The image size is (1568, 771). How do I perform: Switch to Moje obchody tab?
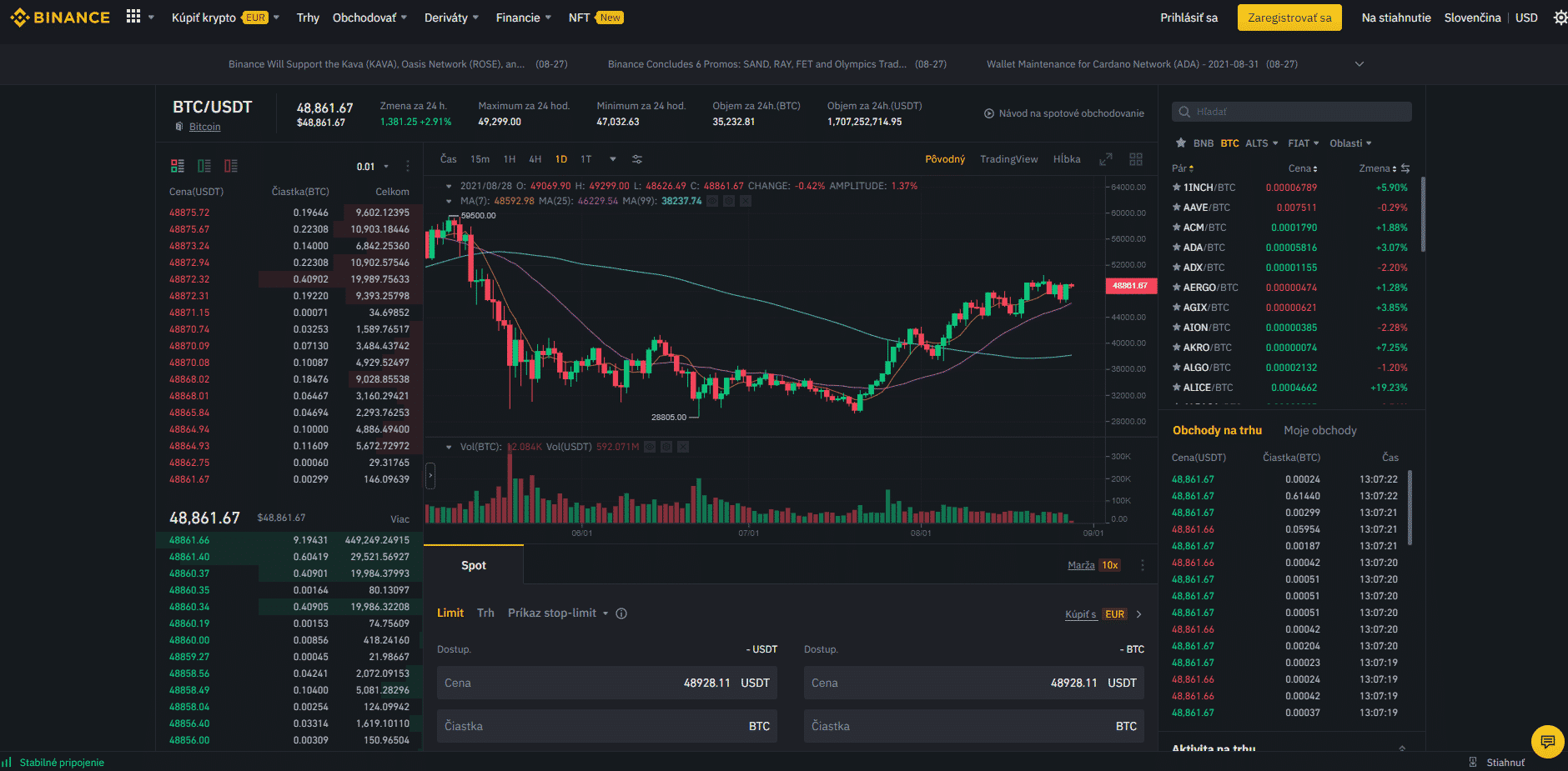pyautogui.click(x=1319, y=430)
